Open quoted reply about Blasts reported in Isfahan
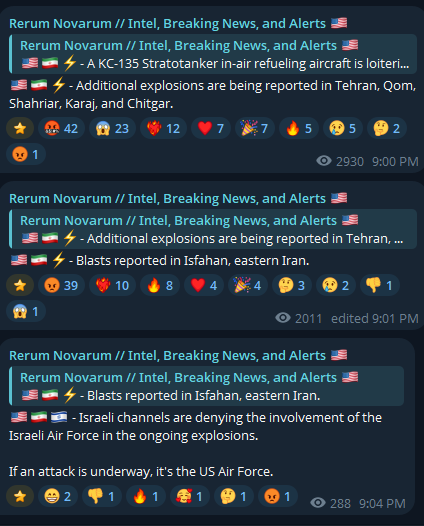 206,386
